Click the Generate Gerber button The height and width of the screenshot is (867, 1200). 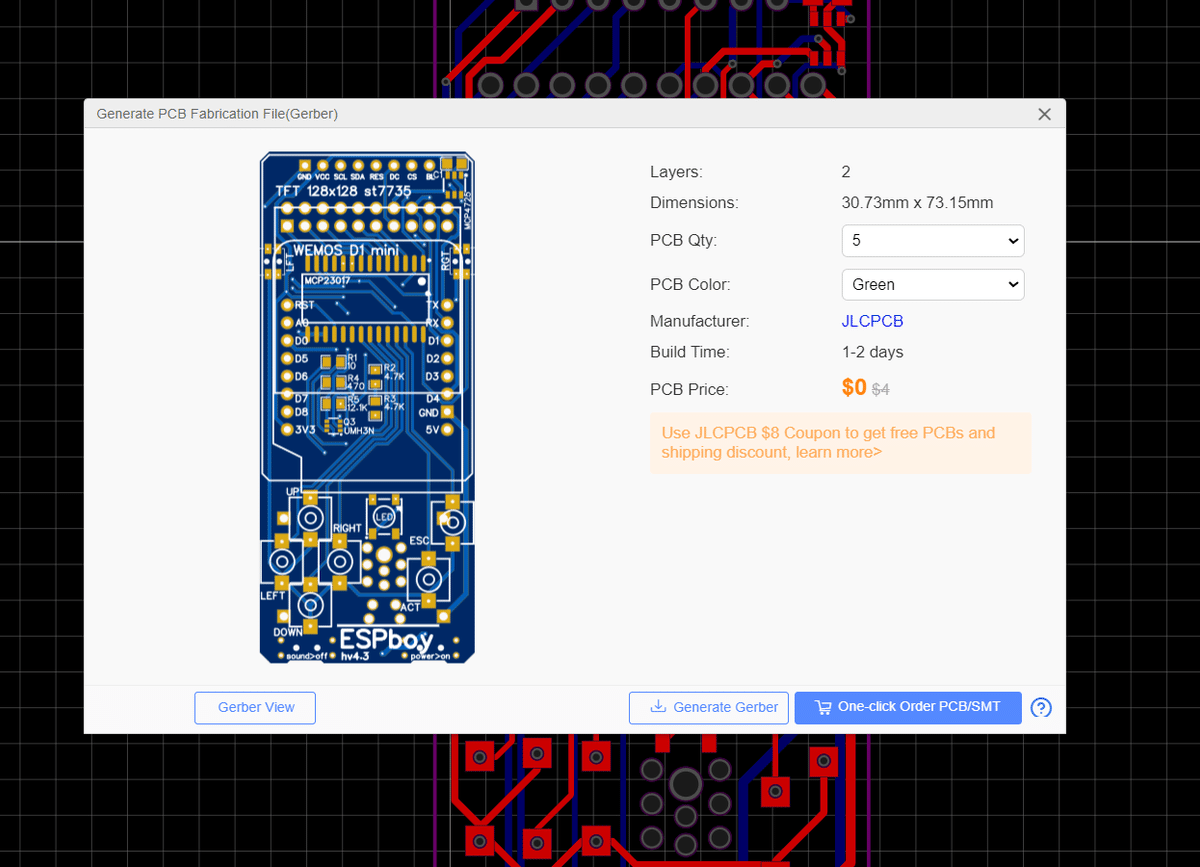(x=709, y=708)
